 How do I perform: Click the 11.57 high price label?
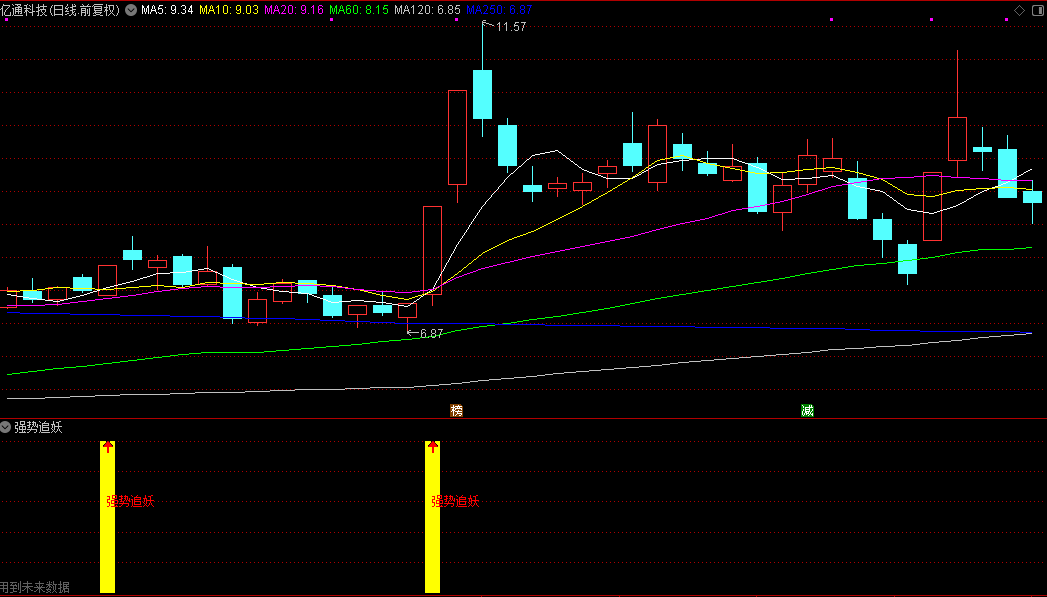(x=511, y=27)
